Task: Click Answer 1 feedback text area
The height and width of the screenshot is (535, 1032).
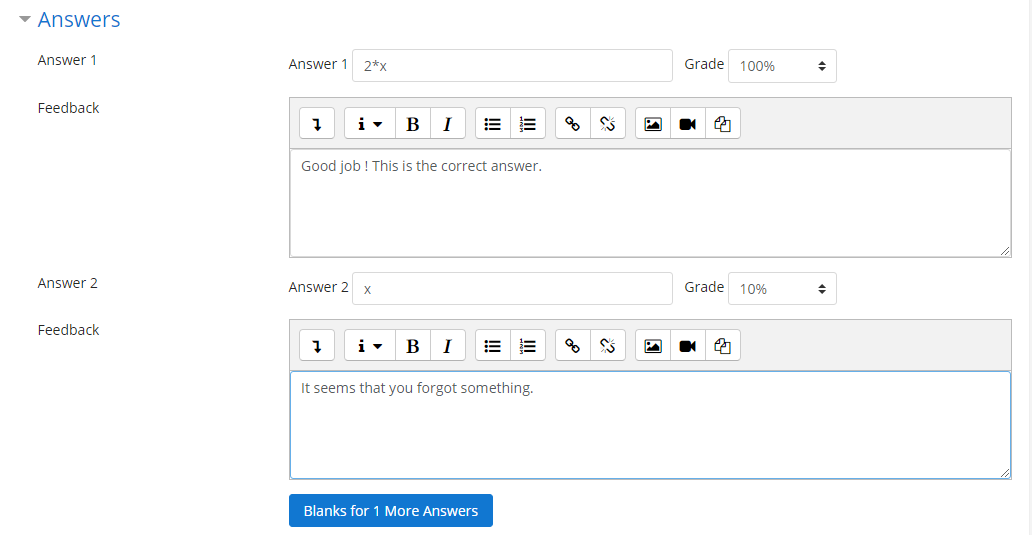Action: 650,203
